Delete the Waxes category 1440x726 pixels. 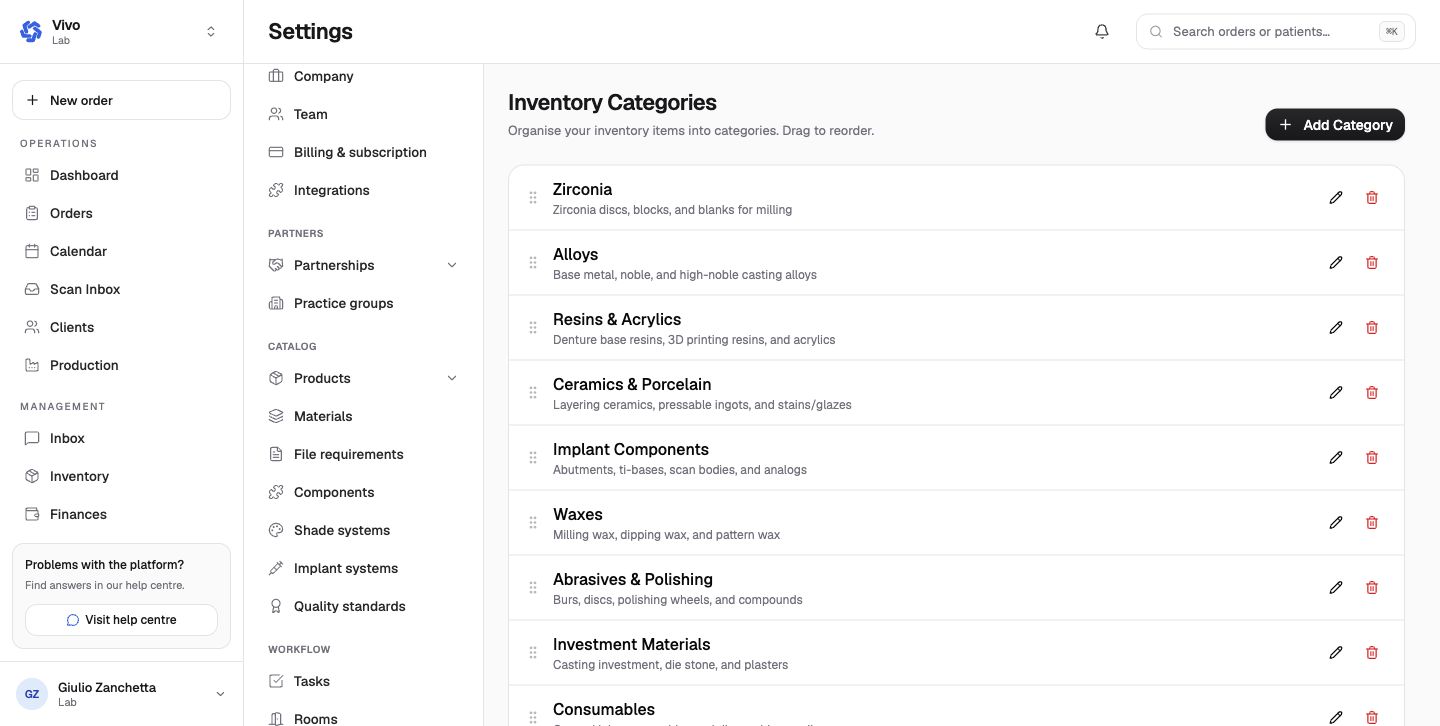[x=1372, y=523]
